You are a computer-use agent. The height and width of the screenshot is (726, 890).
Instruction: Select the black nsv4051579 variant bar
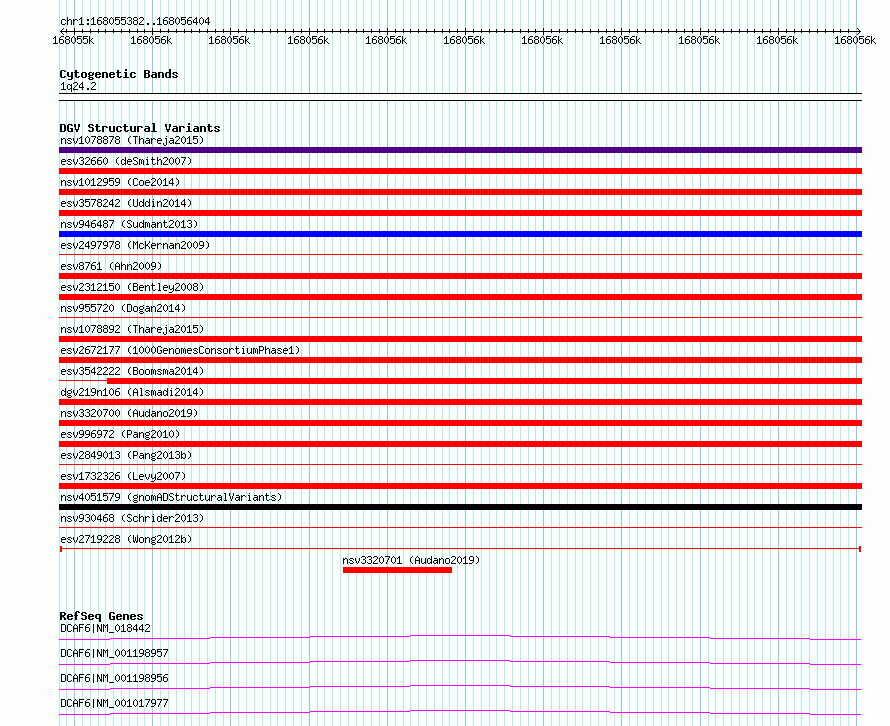pyautogui.click(x=460, y=507)
